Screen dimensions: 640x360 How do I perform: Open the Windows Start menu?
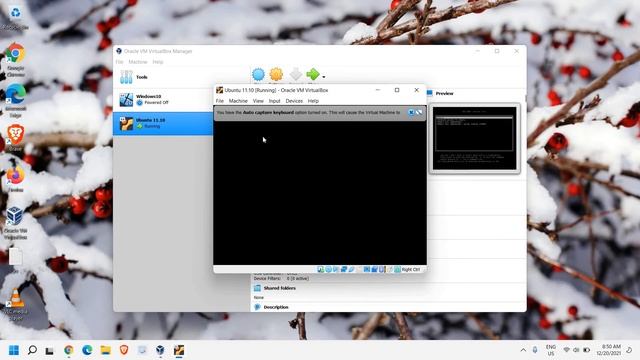(13, 350)
